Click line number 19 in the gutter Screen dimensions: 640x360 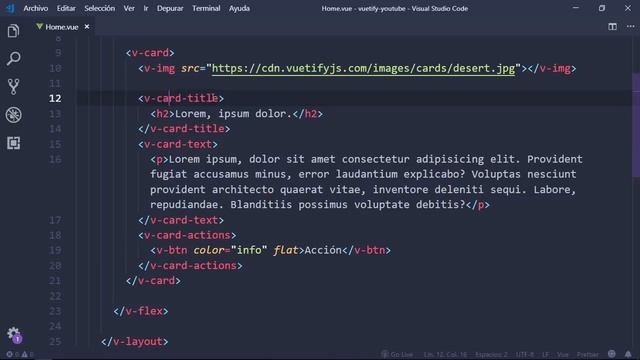(55, 250)
